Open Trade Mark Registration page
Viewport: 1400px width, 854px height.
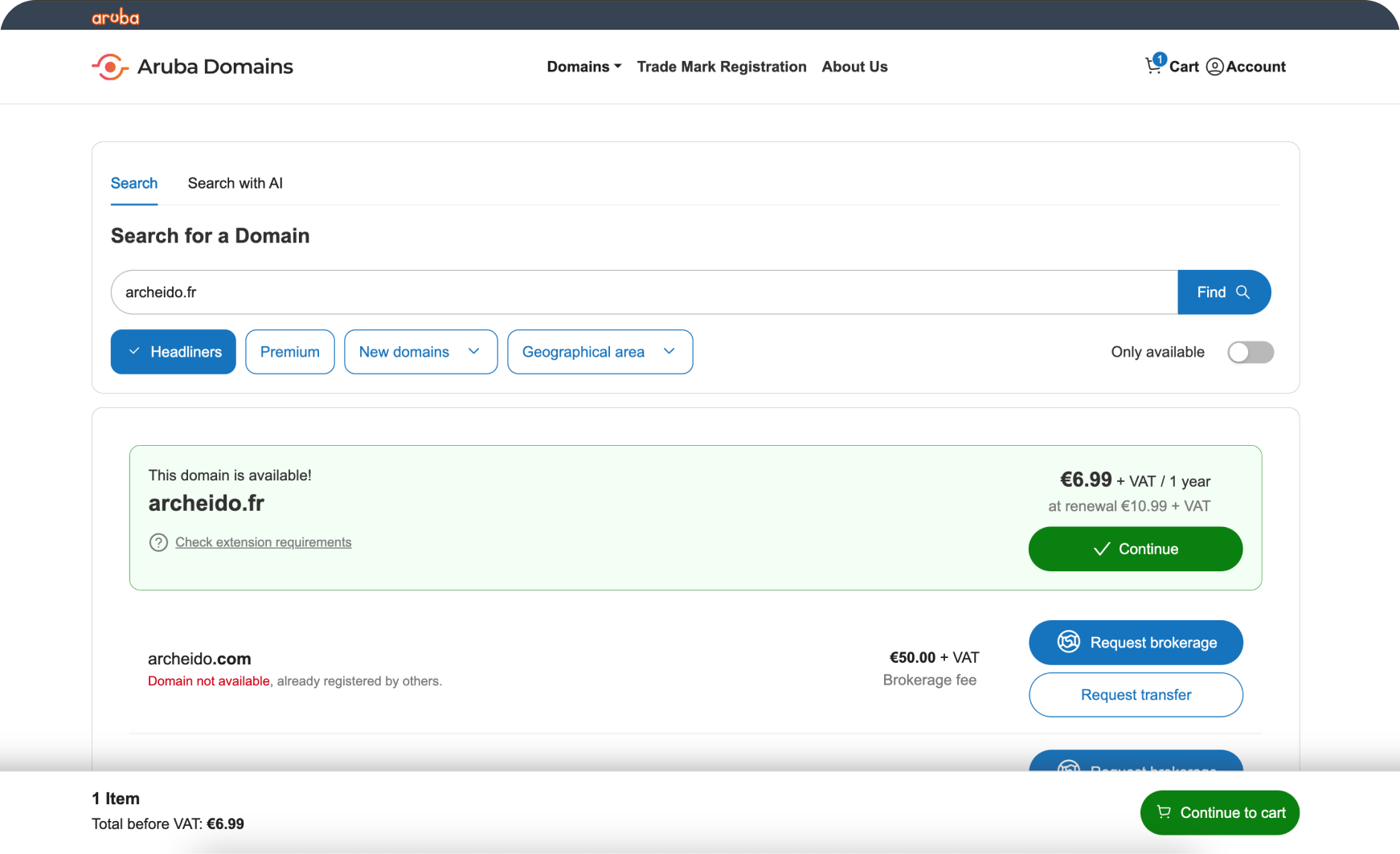click(x=721, y=67)
